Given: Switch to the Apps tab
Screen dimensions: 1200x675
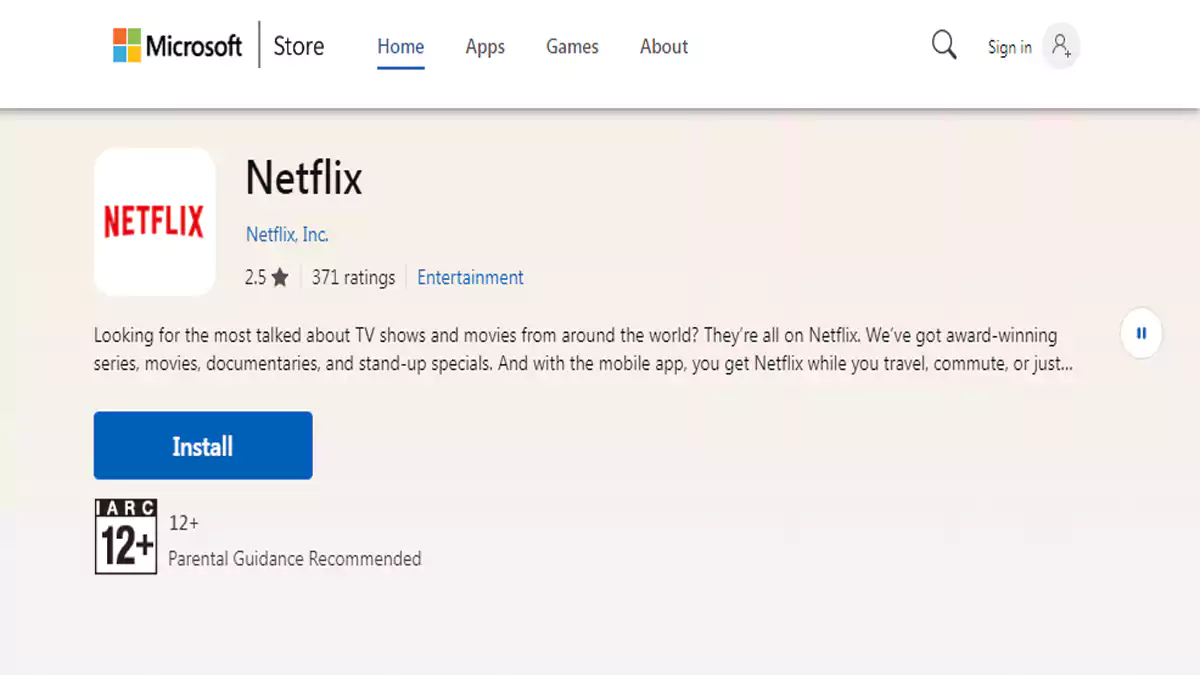Looking at the screenshot, I should tap(484, 46).
